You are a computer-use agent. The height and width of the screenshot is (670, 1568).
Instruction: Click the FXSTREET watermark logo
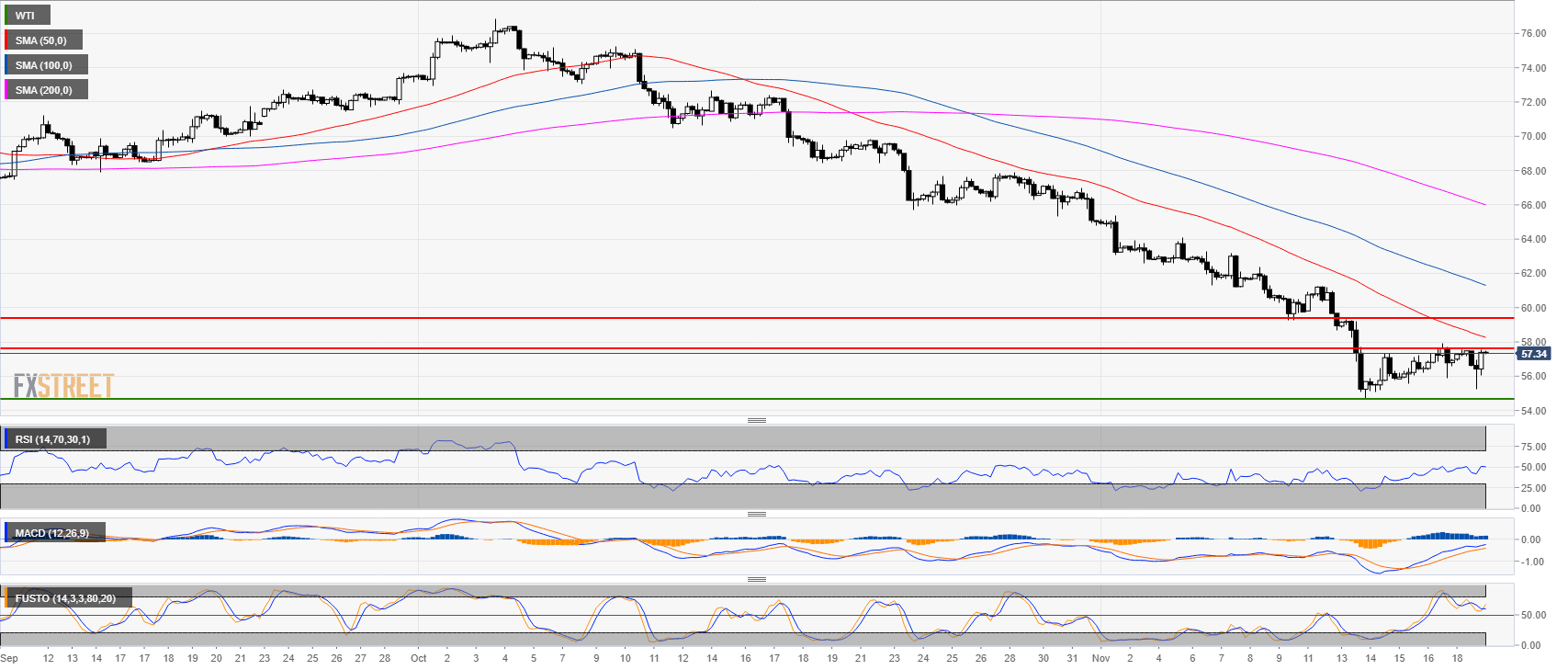click(x=63, y=385)
